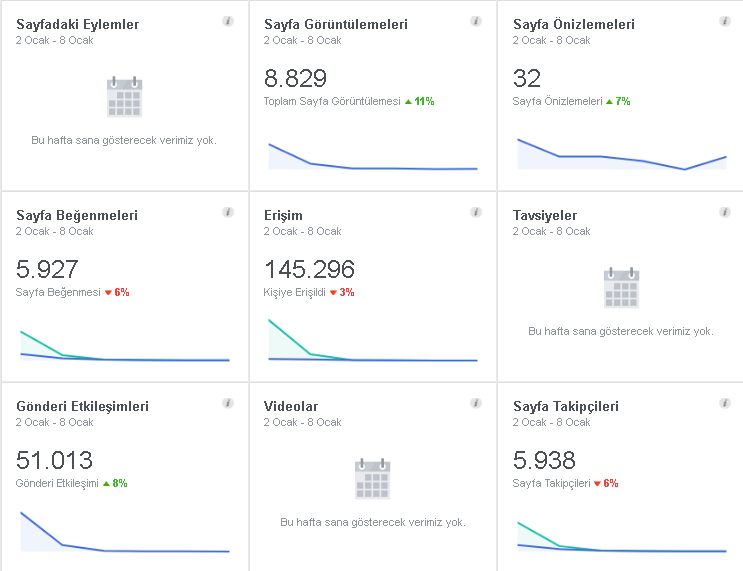The image size is (743, 571).
Task: Click the Sayfa Önizlemeleri line chart
Action: tap(622, 154)
